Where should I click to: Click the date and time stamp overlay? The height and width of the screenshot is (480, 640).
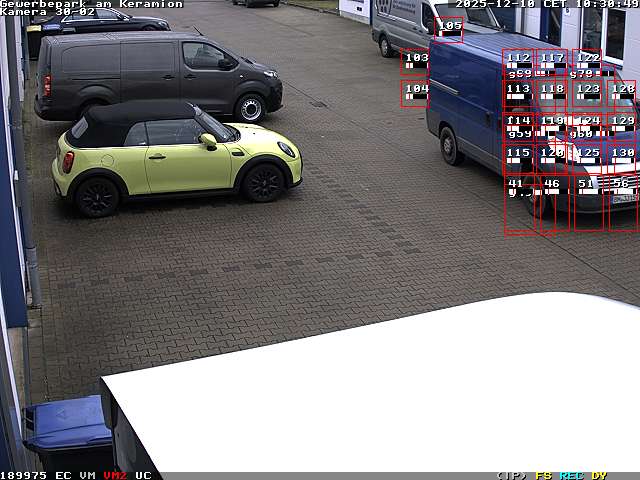(547, 4)
